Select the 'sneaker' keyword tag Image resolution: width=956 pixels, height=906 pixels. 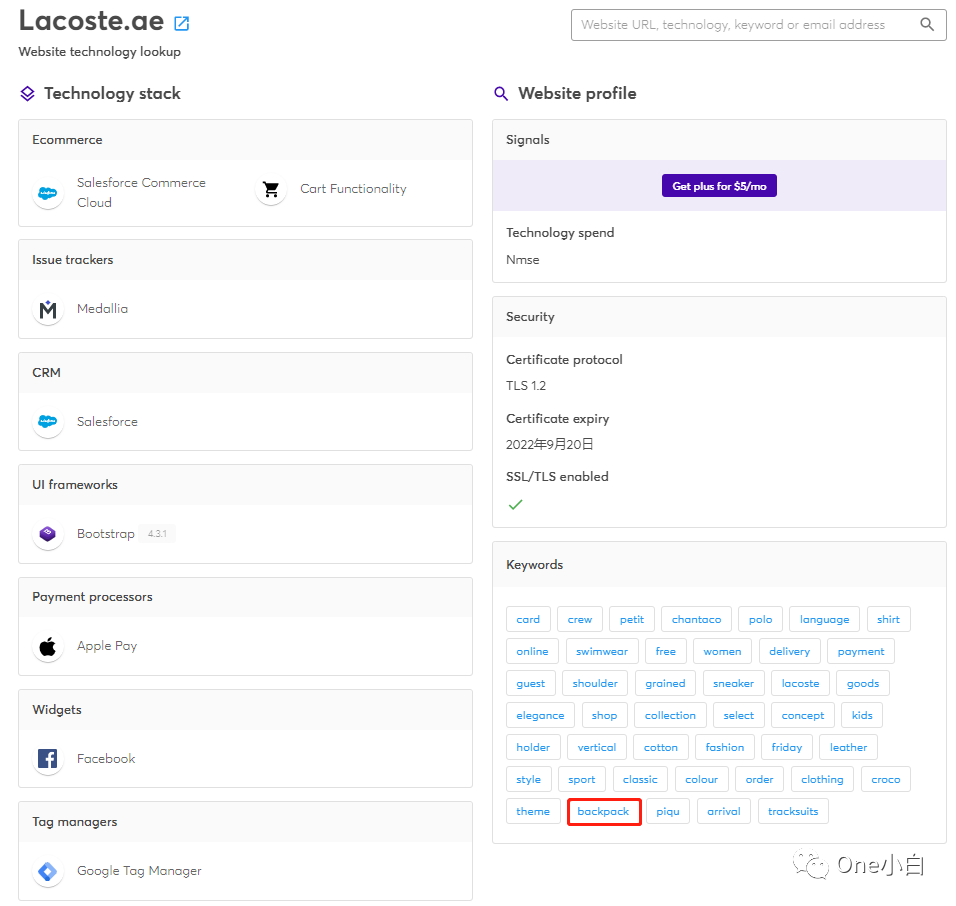(x=733, y=683)
